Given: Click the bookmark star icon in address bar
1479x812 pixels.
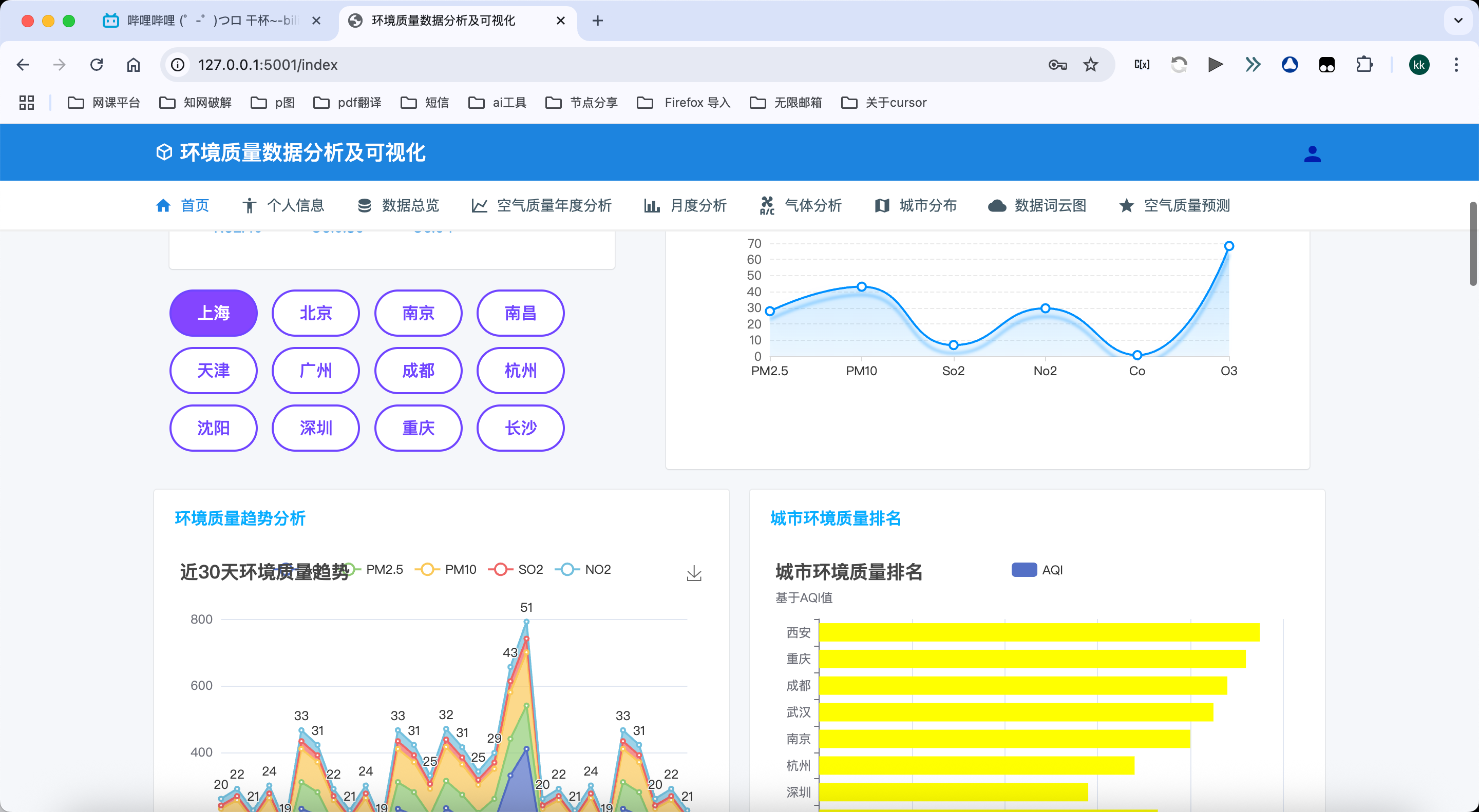Looking at the screenshot, I should (1090, 65).
